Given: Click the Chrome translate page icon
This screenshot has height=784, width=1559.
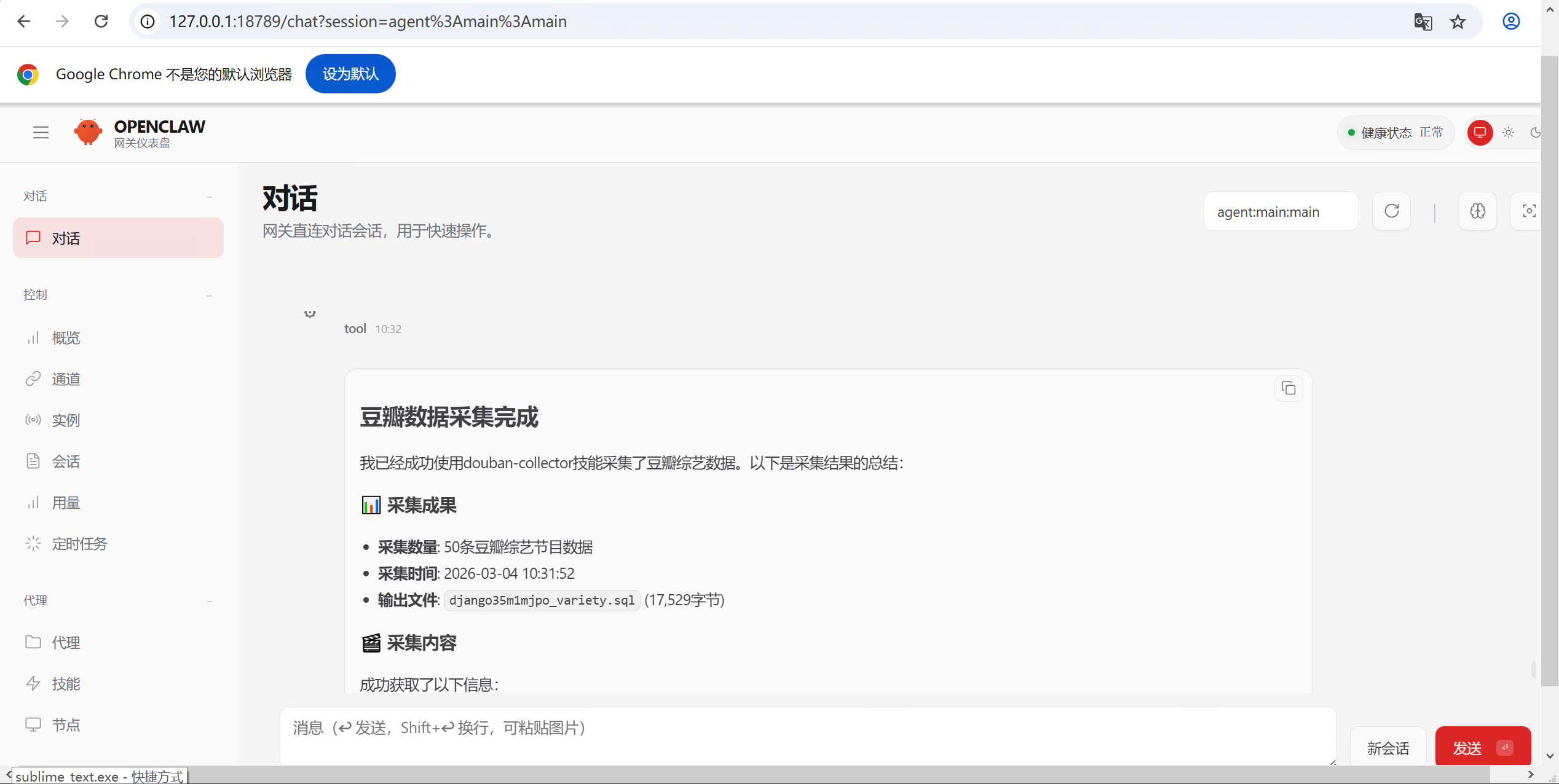Looking at the screenshot, I should (1423, 22).
